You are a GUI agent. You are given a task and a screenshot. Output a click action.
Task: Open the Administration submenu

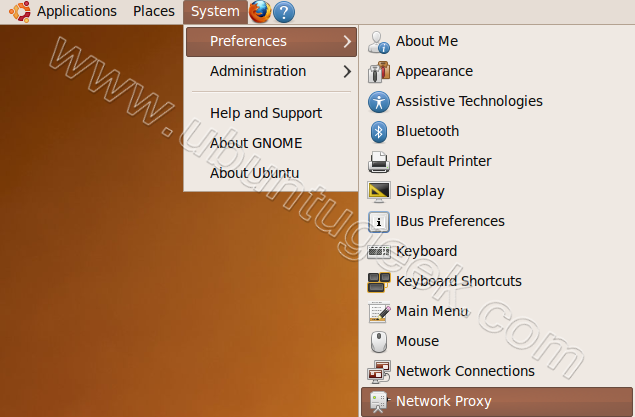[x=271, y=71]
